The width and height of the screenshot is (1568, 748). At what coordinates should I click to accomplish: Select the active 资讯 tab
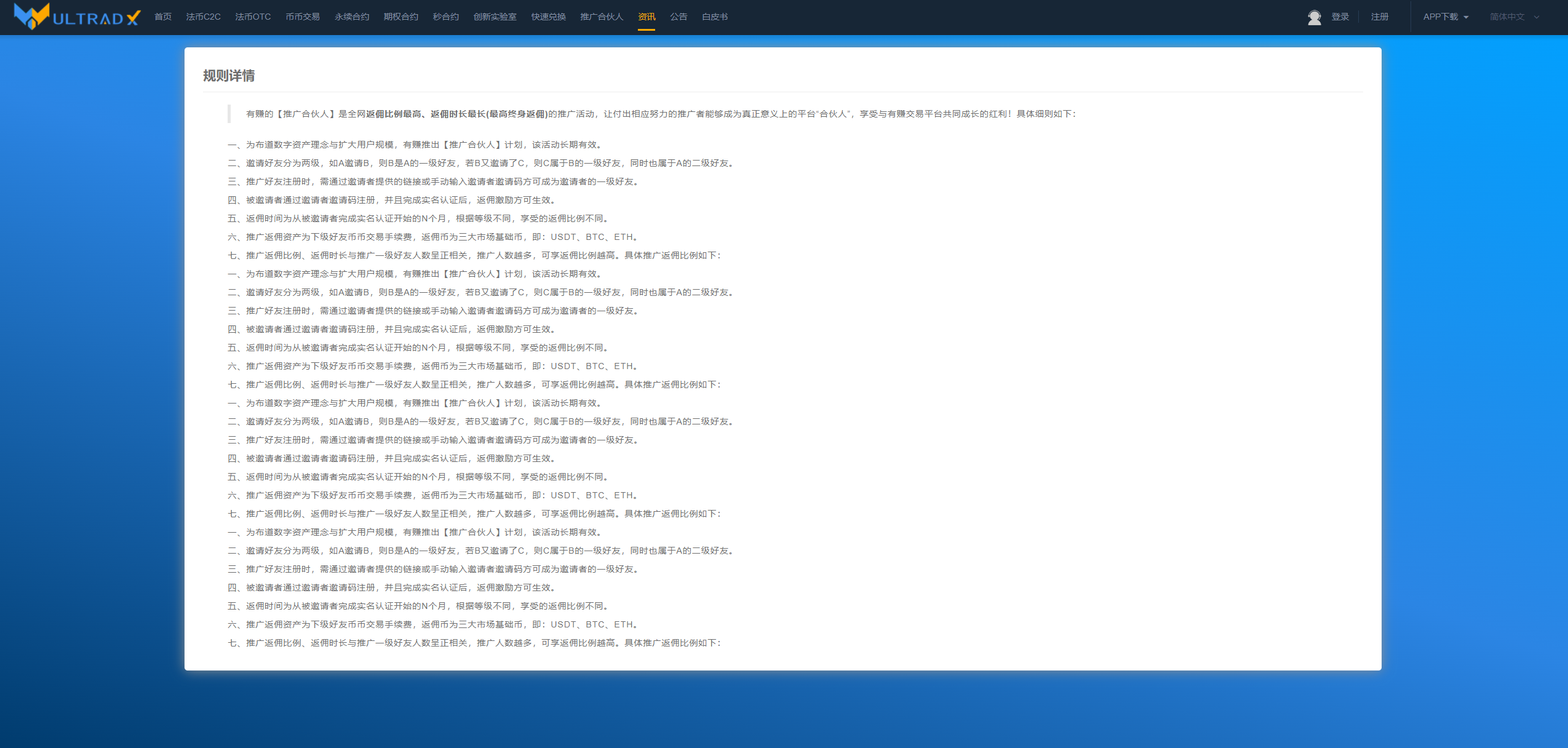coord(646,17)
